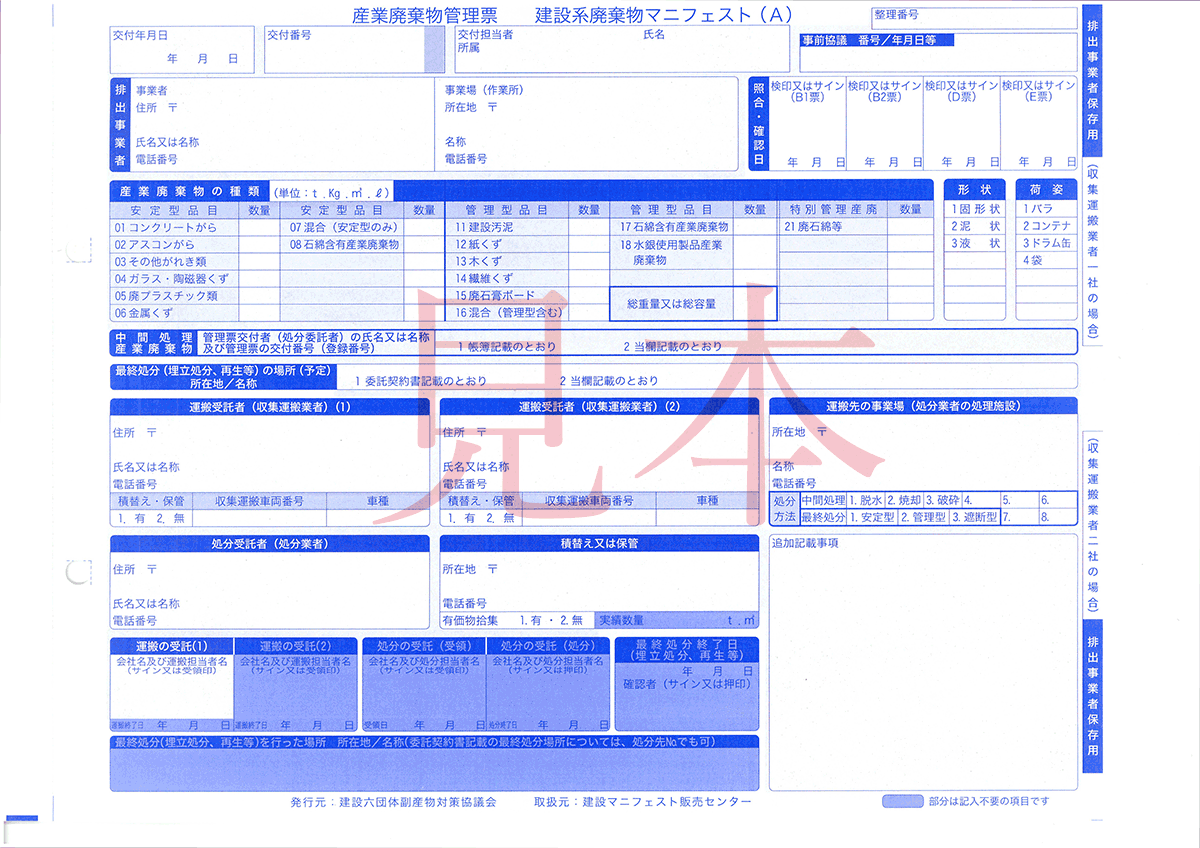1200x848 pixels.
Task: Click the option "1 委託契約書記載のとおり"
Action: [421, 381]
